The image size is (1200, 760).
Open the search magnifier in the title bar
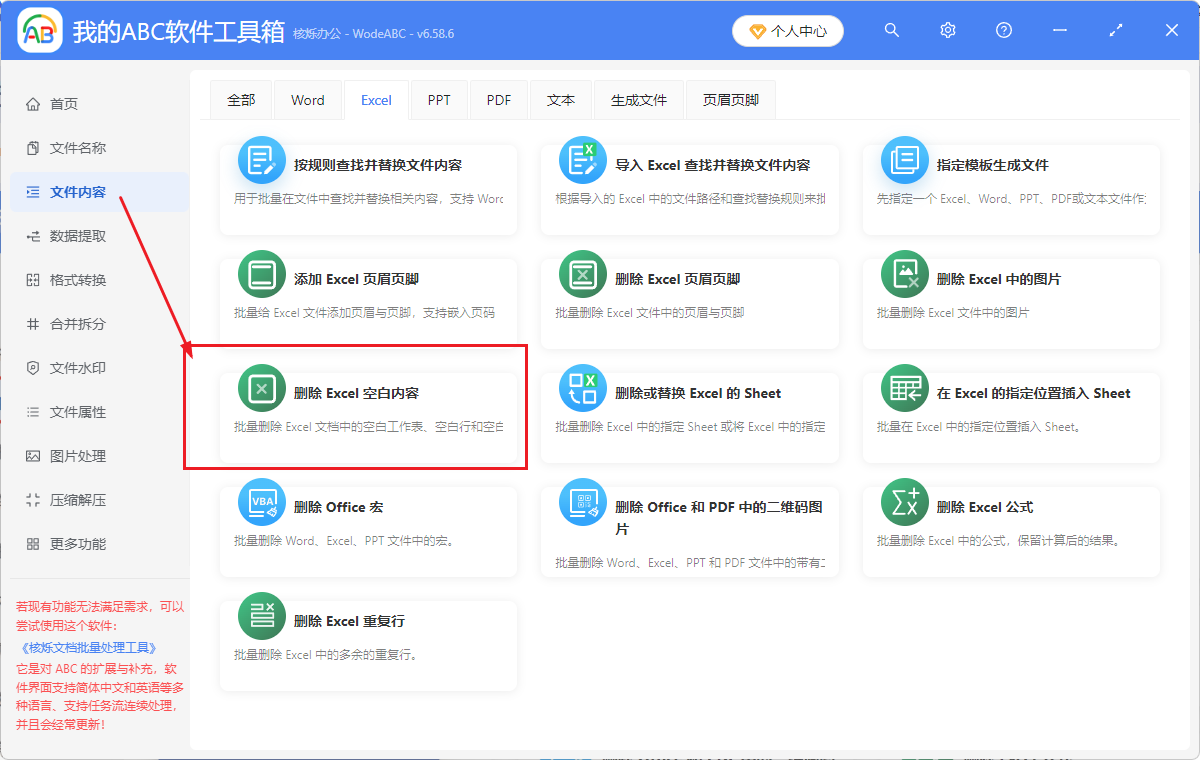click(891, 30)
